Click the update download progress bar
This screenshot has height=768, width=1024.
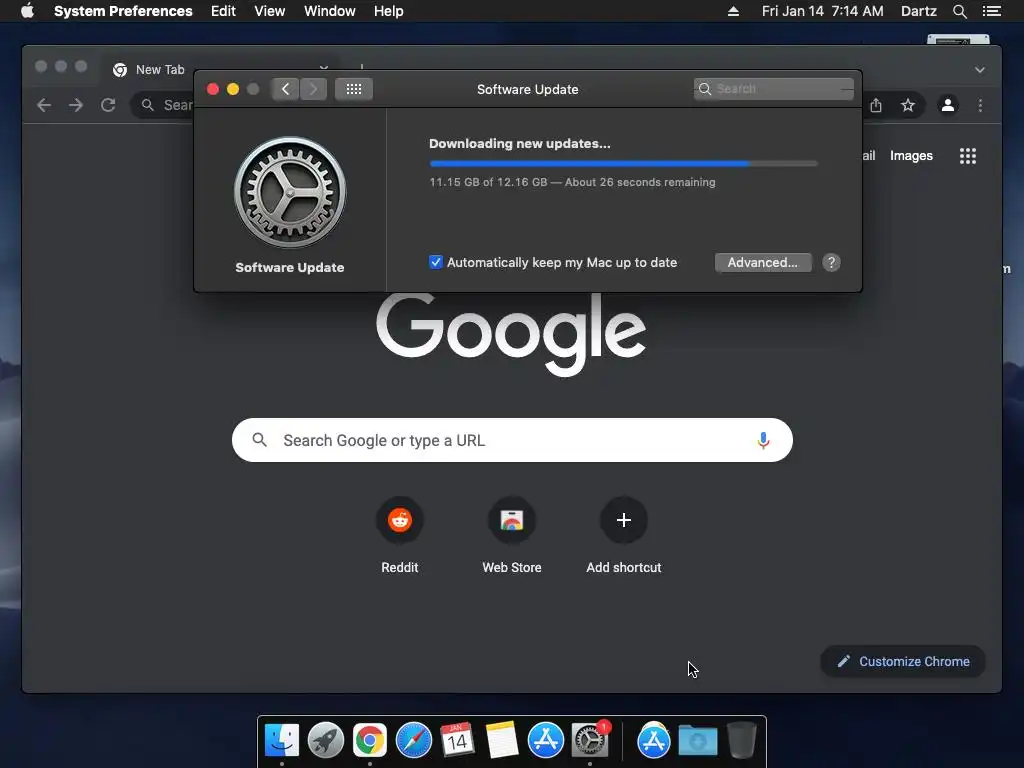click(x=624, y=163)
